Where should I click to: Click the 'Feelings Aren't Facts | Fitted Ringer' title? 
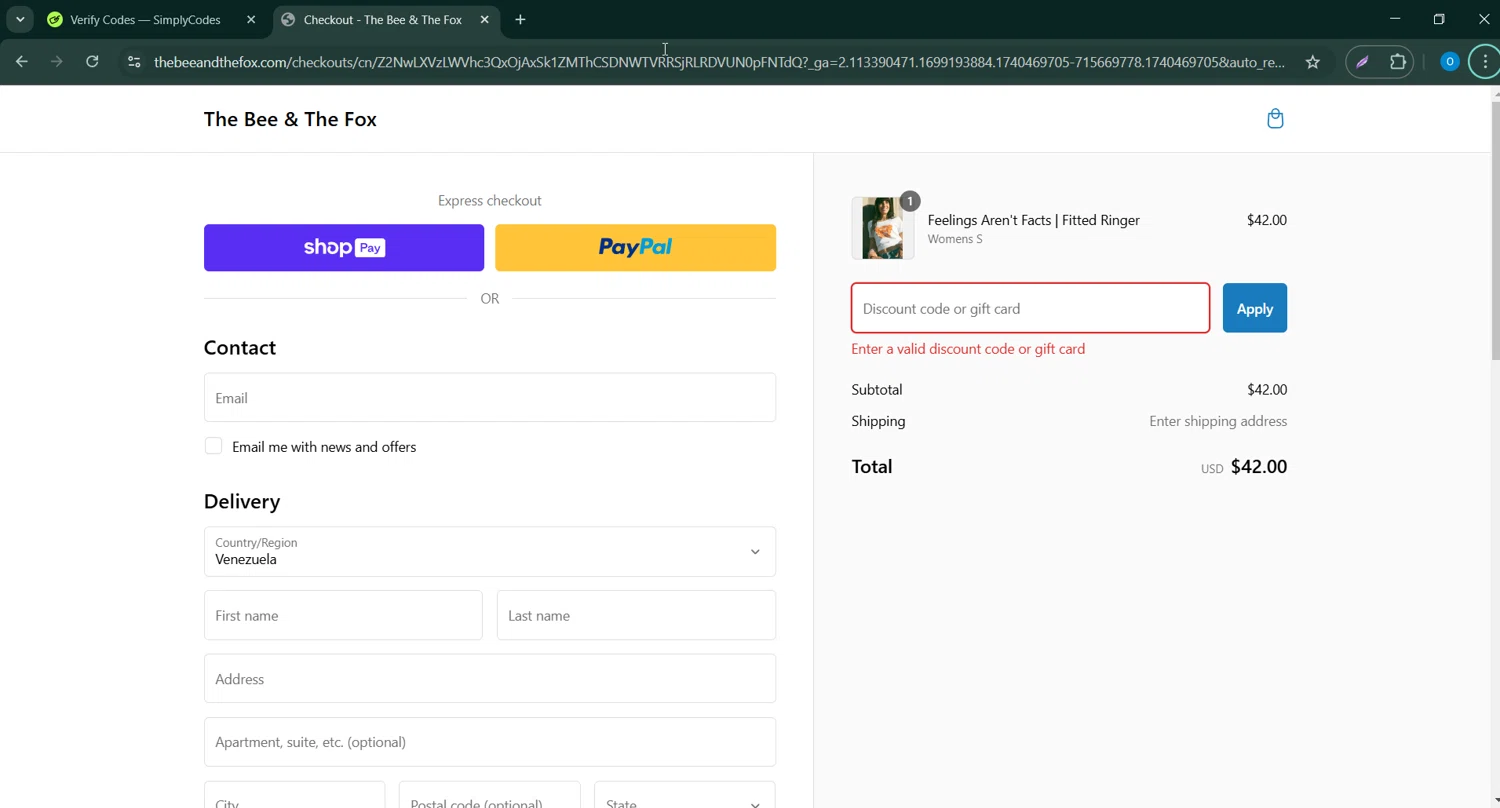(x=1033, y=220)
